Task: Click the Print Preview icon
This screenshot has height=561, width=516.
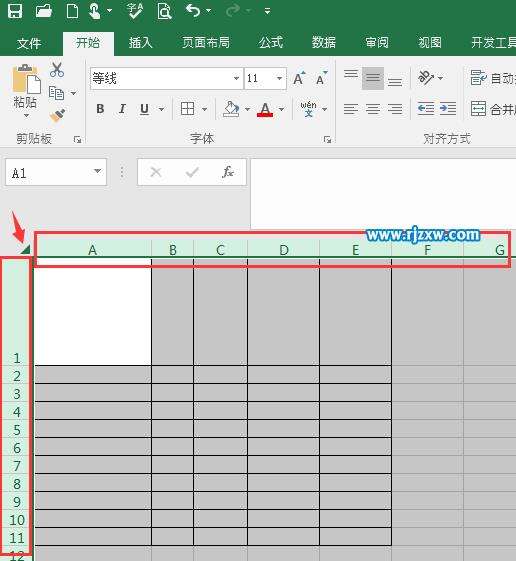Action: [164, 11]
